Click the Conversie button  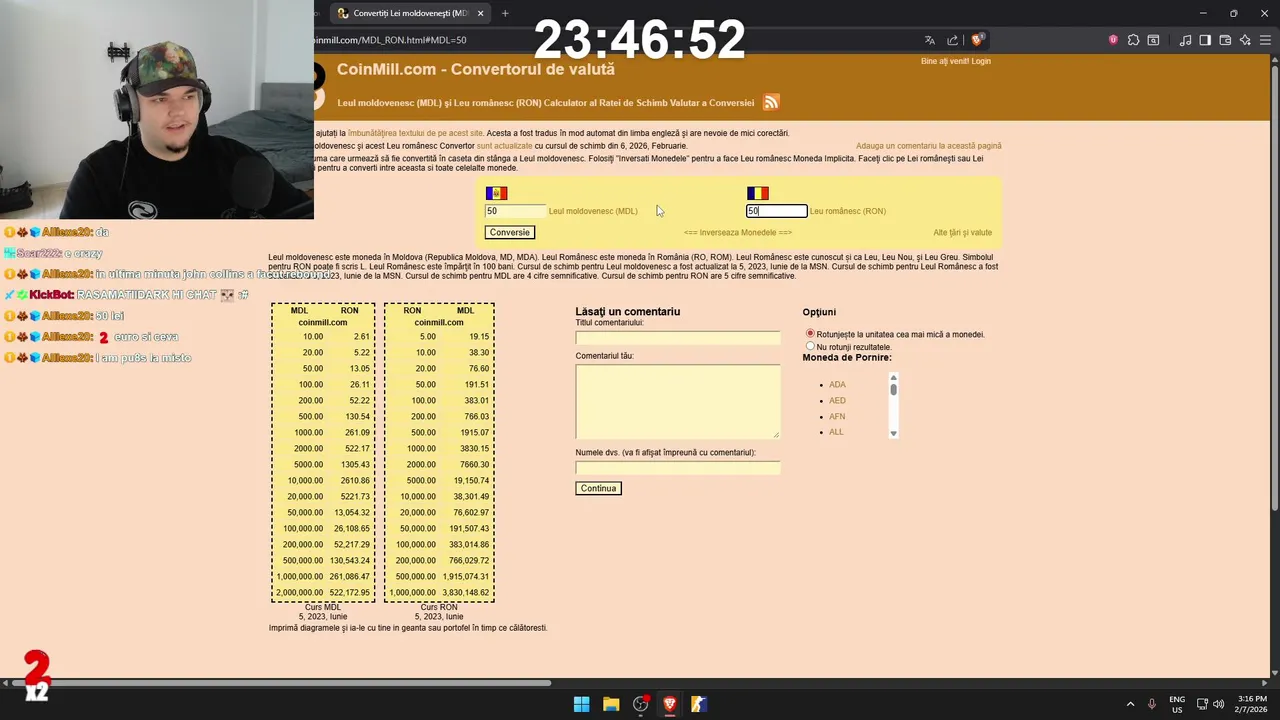(510, 232)
